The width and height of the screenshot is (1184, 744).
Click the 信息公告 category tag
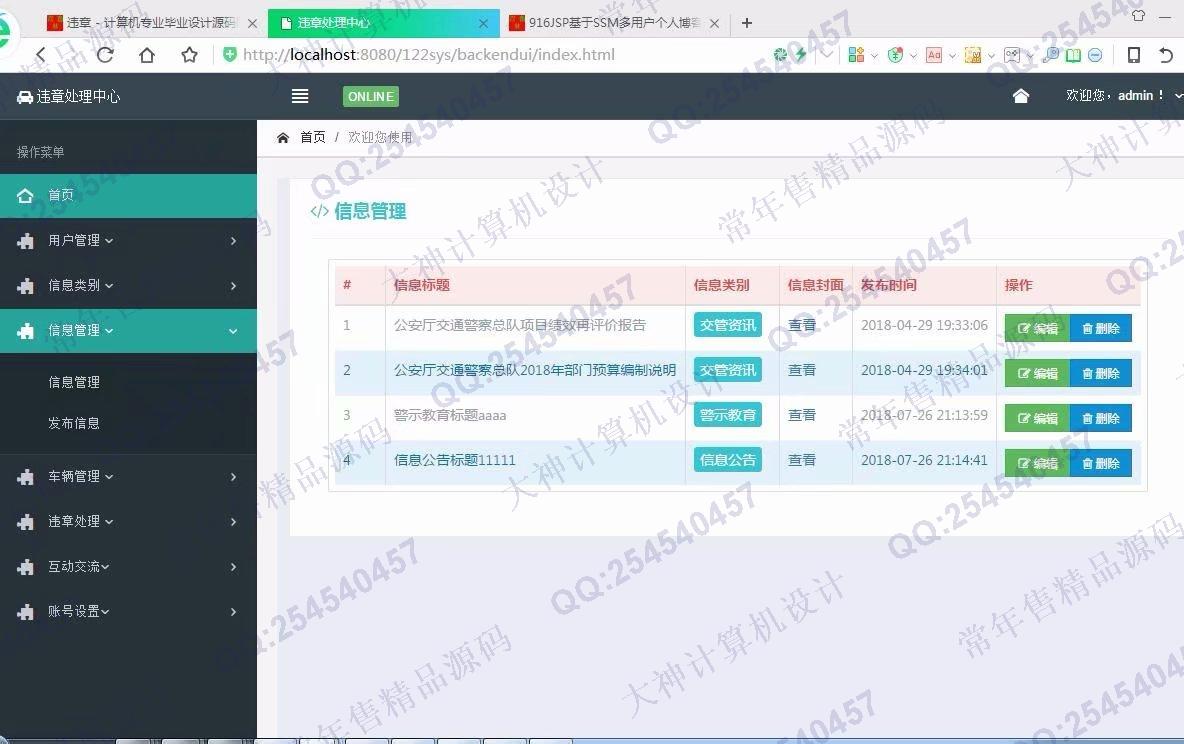(728, 459)
